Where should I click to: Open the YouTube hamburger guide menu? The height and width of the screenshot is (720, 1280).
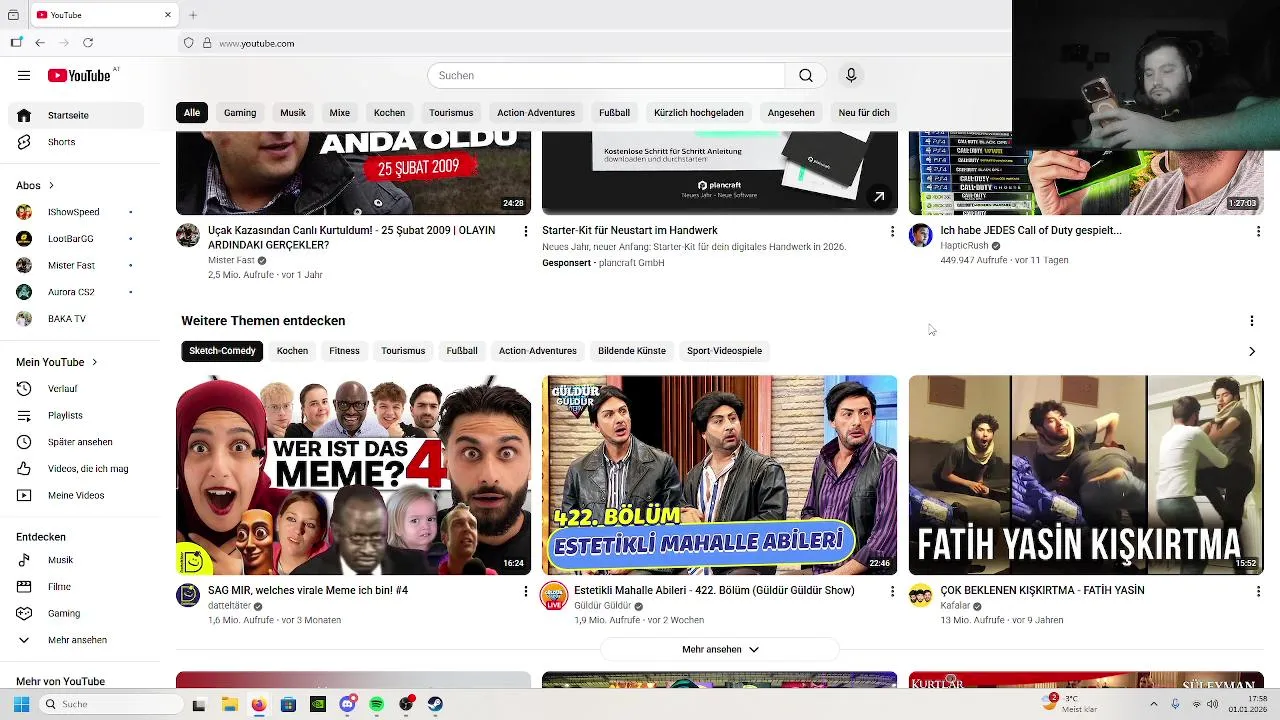[24, 75]
